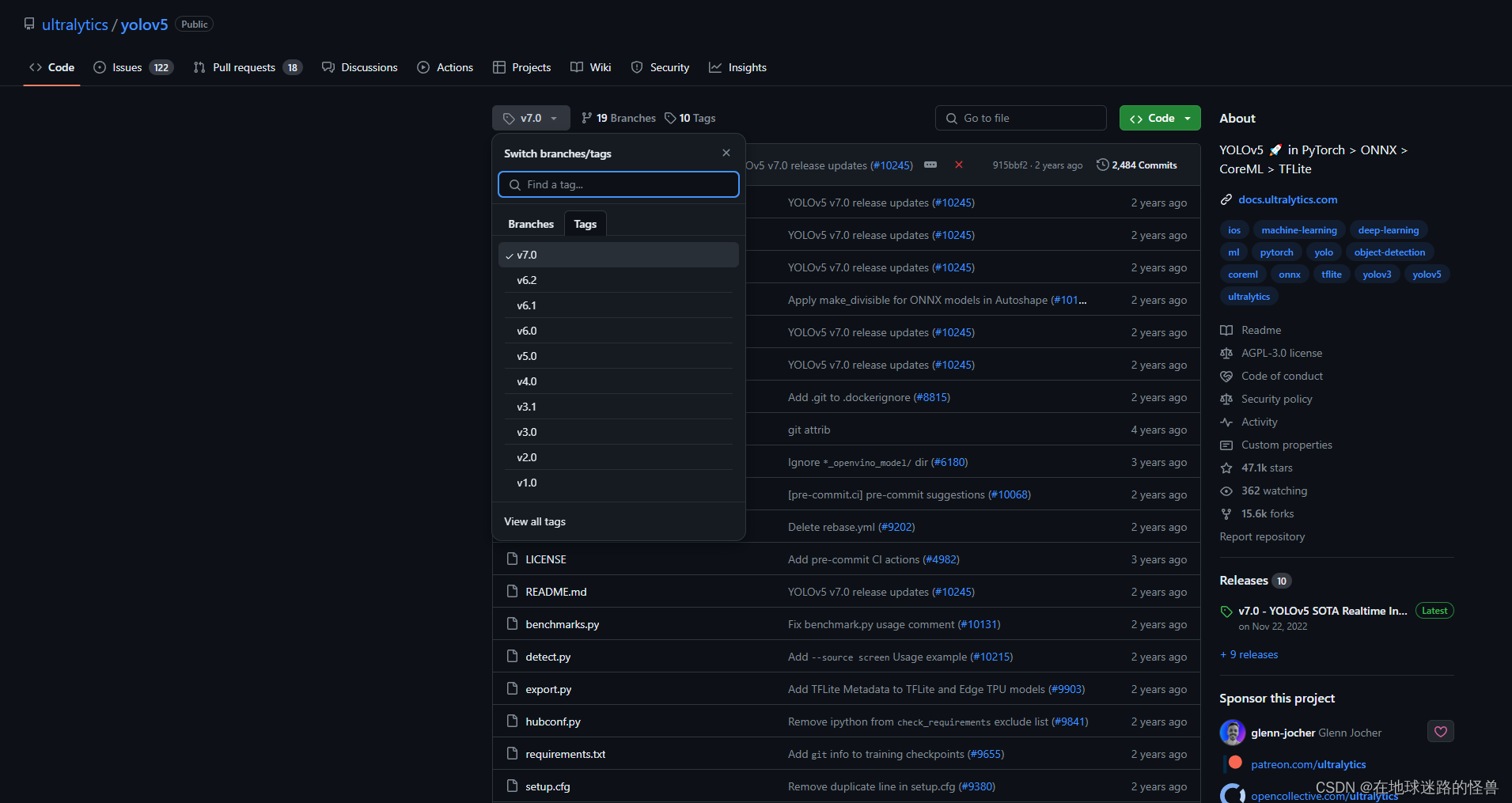This screenshot has height=803, width=1512.
Task: Open patreon.com/ultralytics link
Action: coord(1308,764)
